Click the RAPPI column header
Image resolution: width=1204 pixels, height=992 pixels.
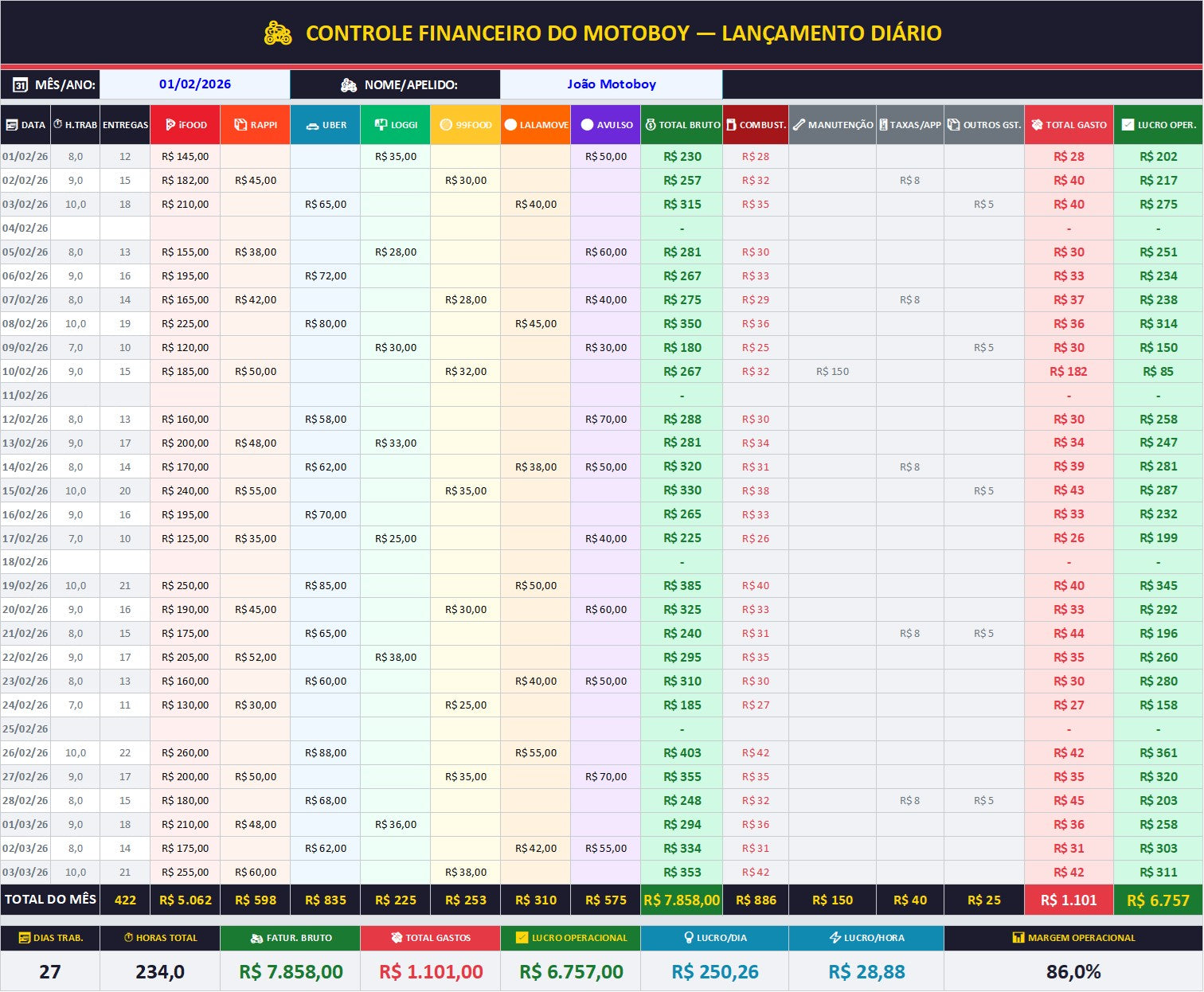pyautogui.click(x=255, y=125)
